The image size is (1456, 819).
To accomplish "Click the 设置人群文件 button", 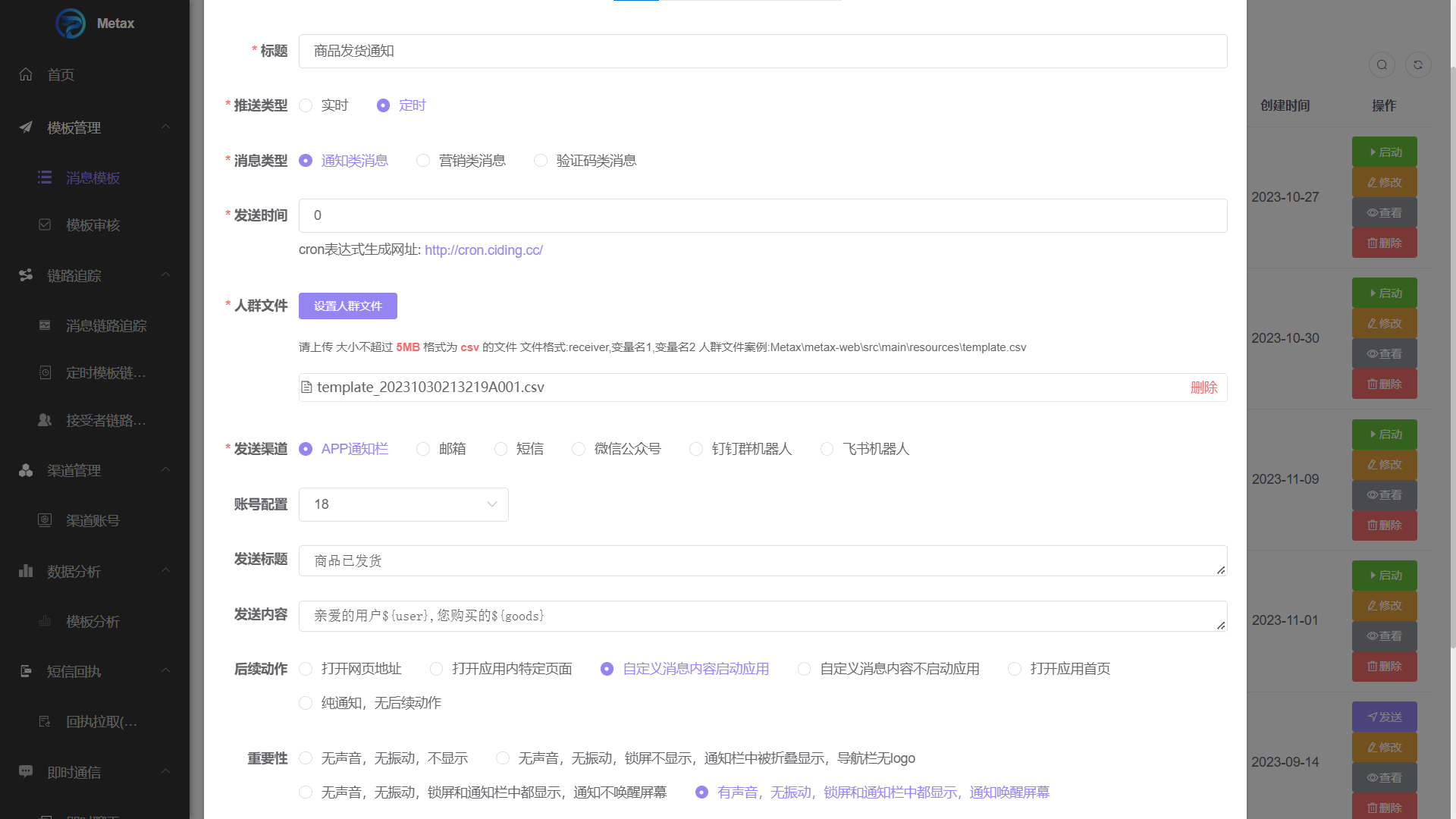I will click(348, 306).
